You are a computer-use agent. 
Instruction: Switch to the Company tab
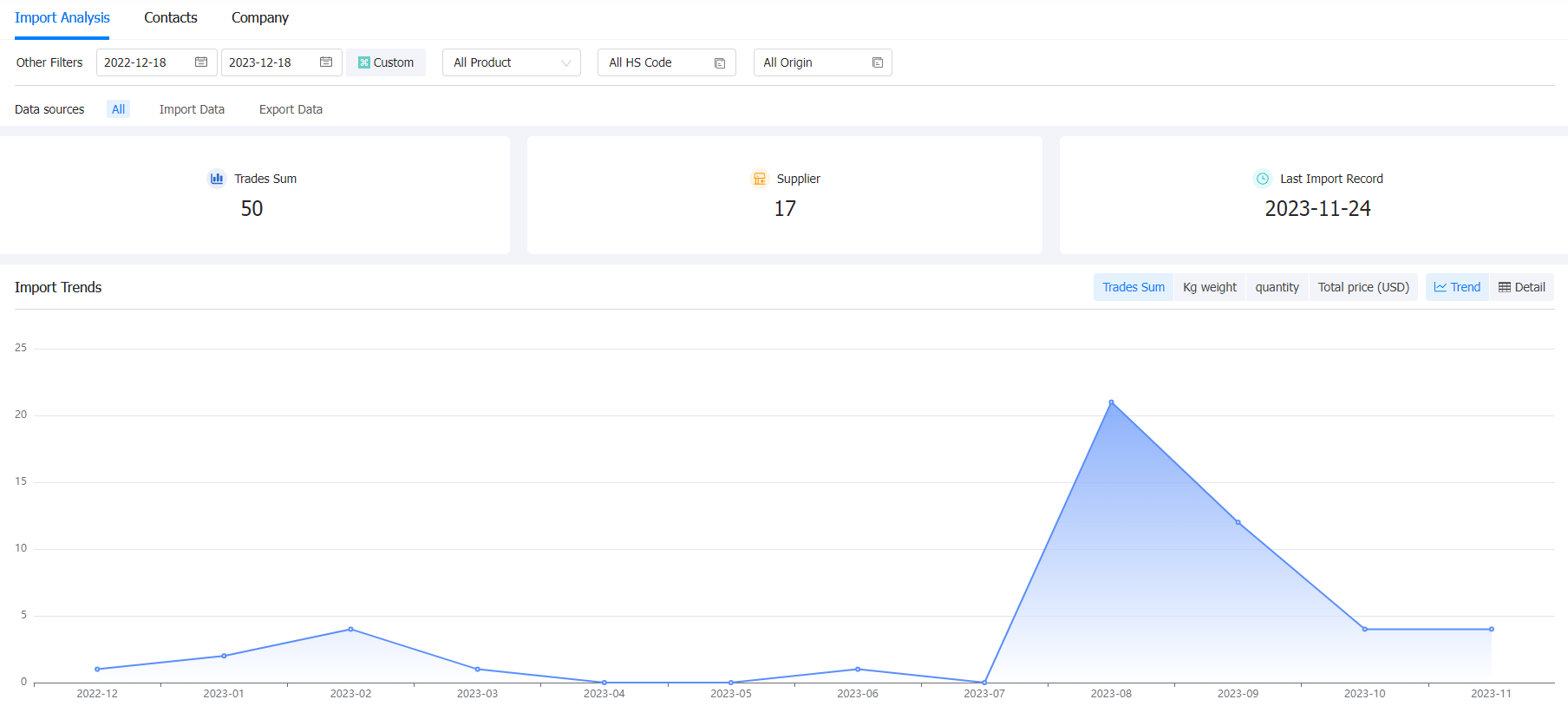(260, 17)
